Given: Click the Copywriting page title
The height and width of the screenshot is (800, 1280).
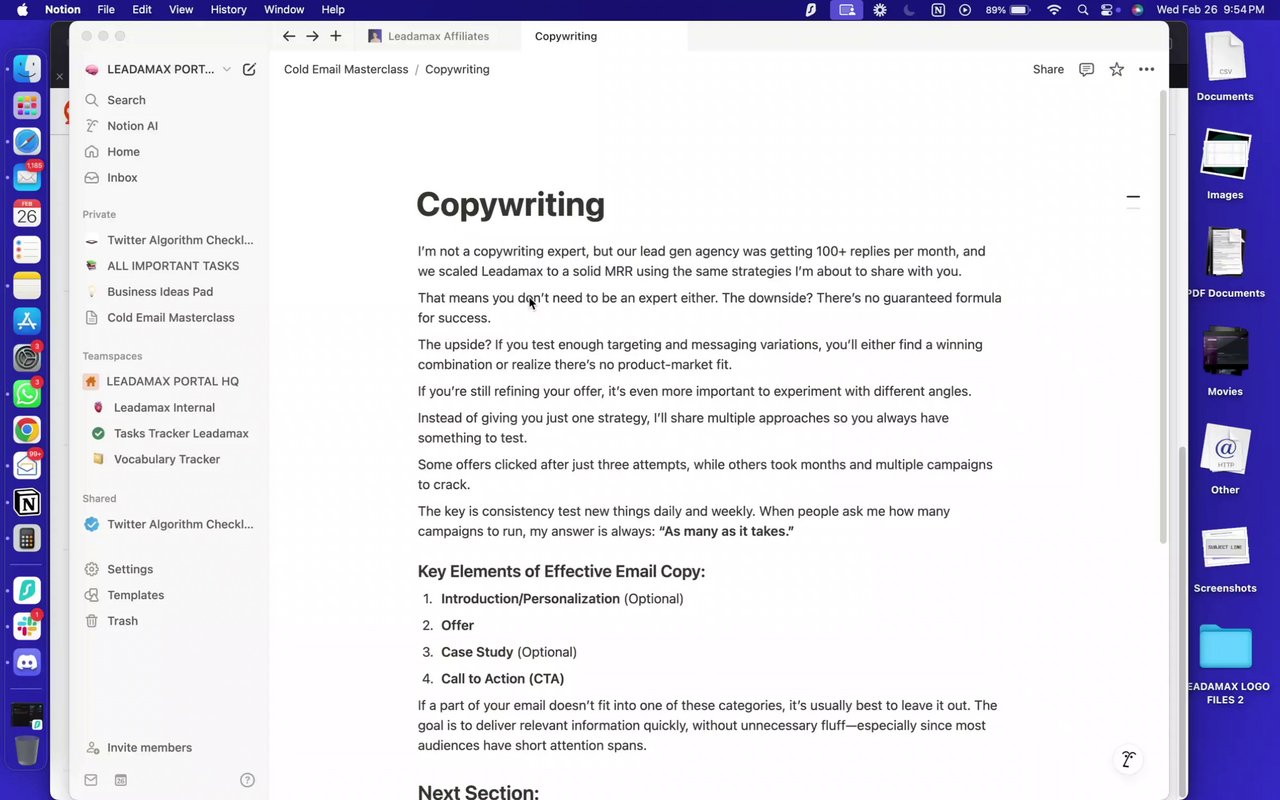Looking at the screenshot, I should [x=510, y=204].
